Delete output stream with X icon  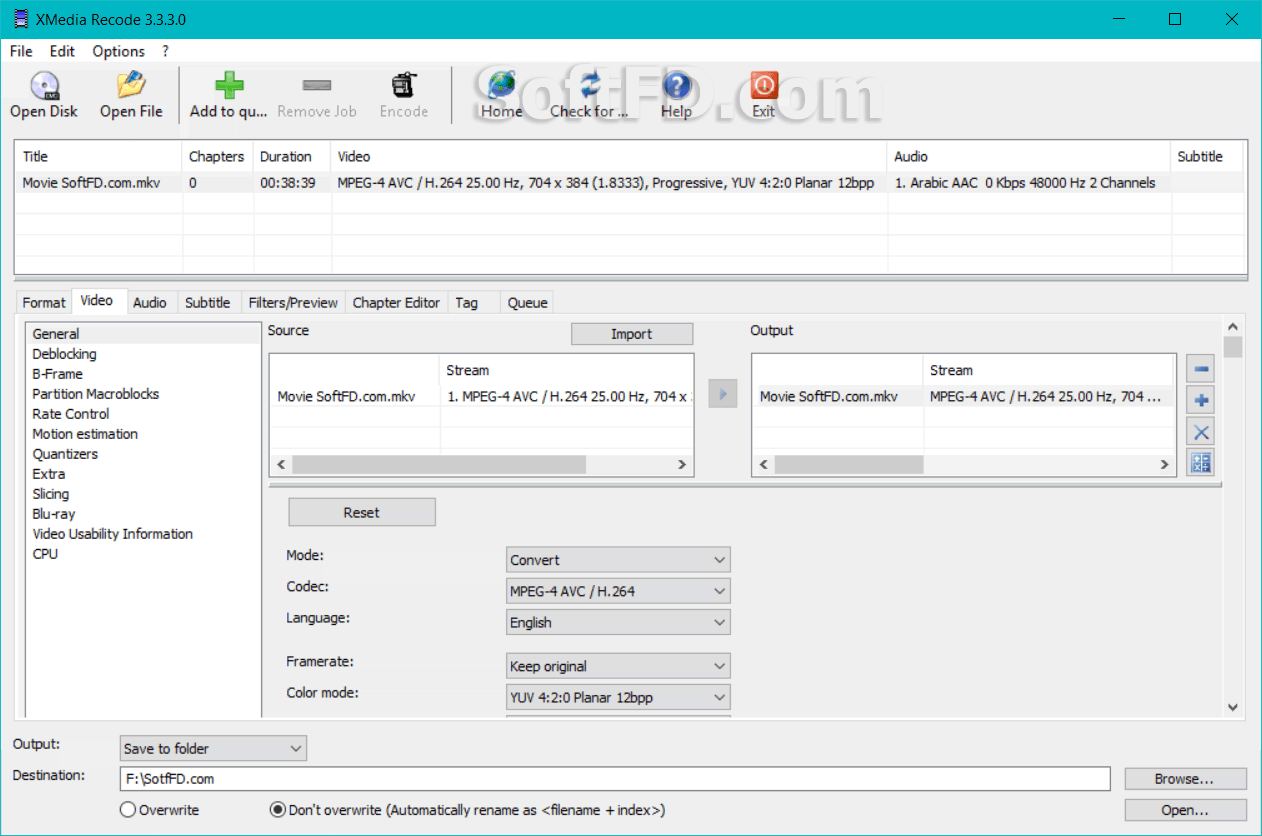click(1201, 432)
